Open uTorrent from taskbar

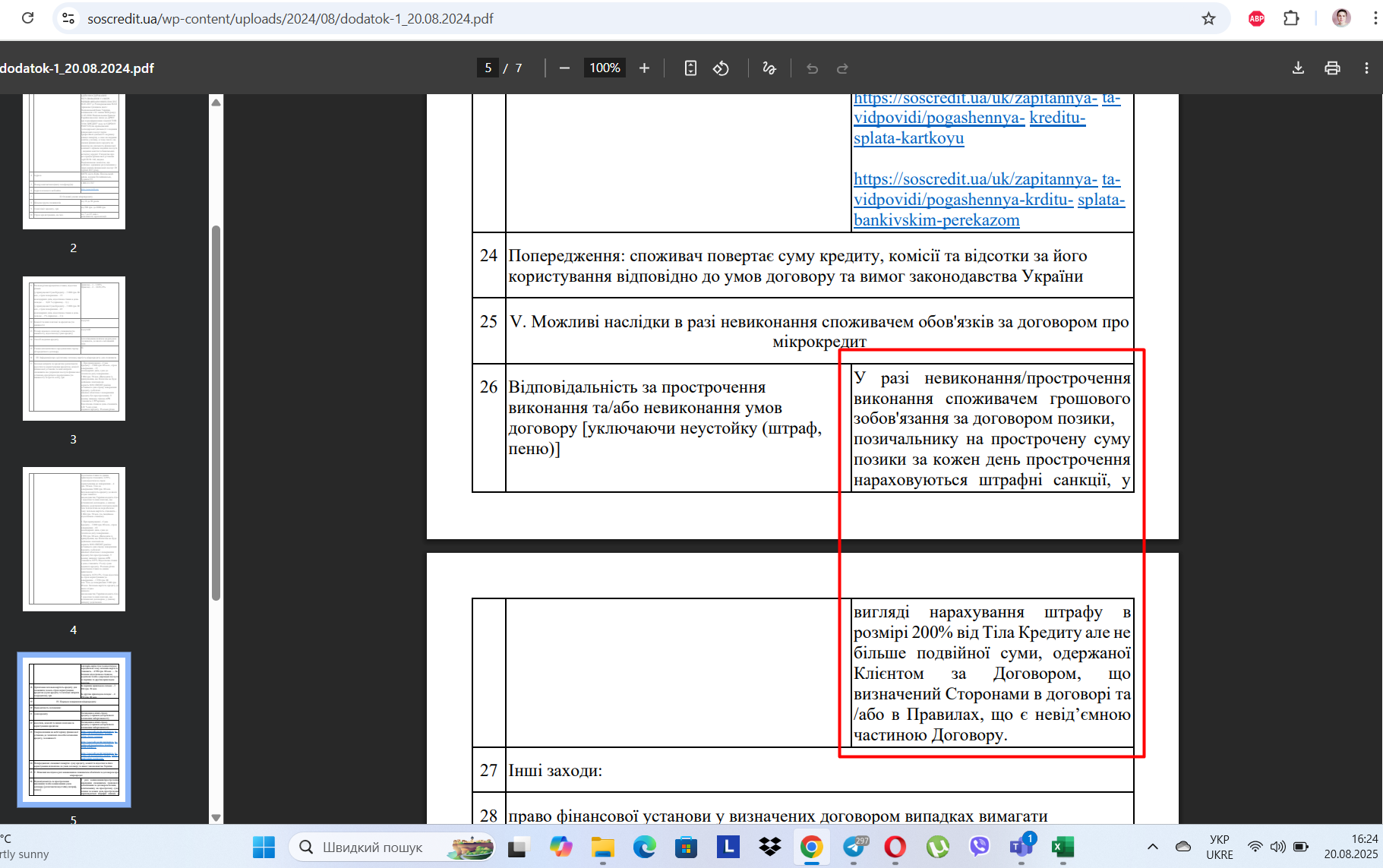937,847
